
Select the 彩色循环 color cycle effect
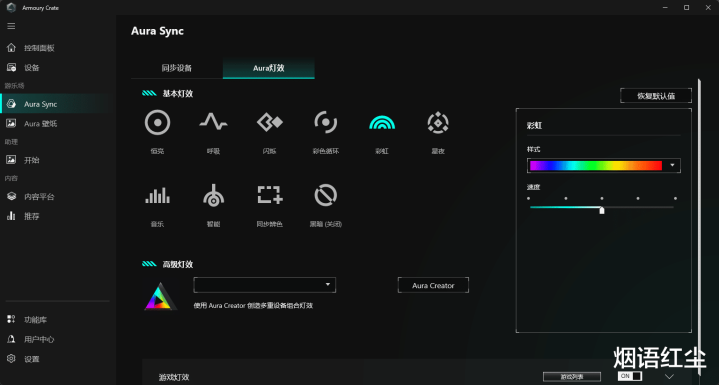326,122
